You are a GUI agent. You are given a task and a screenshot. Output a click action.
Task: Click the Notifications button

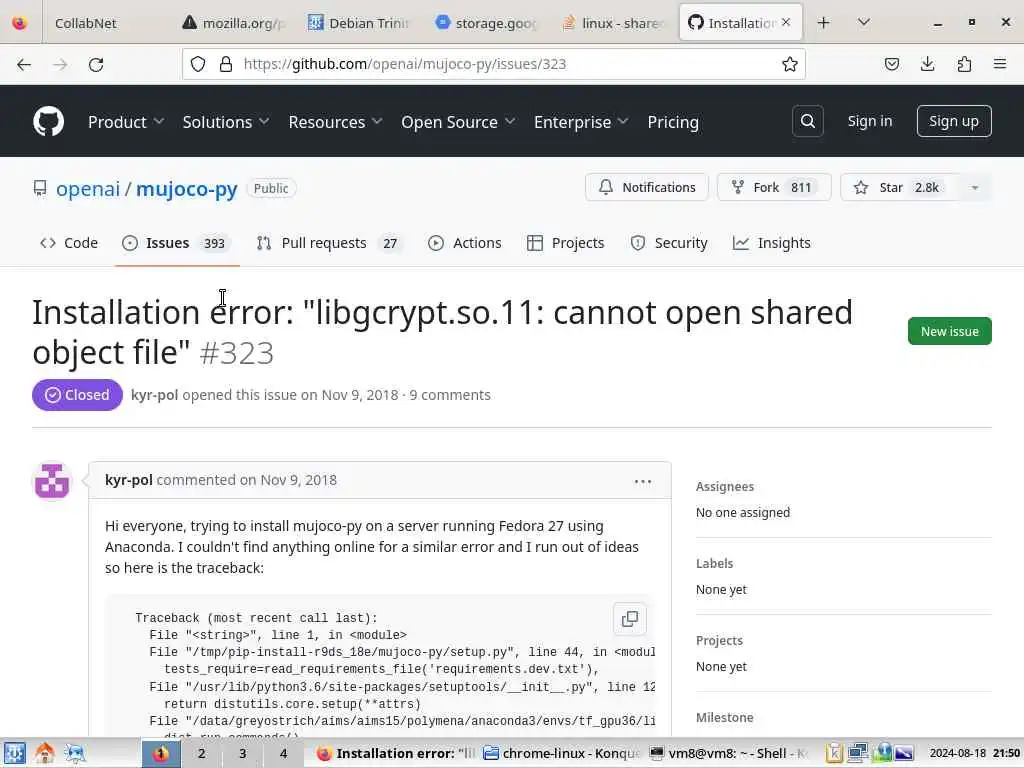coord(647,187)
